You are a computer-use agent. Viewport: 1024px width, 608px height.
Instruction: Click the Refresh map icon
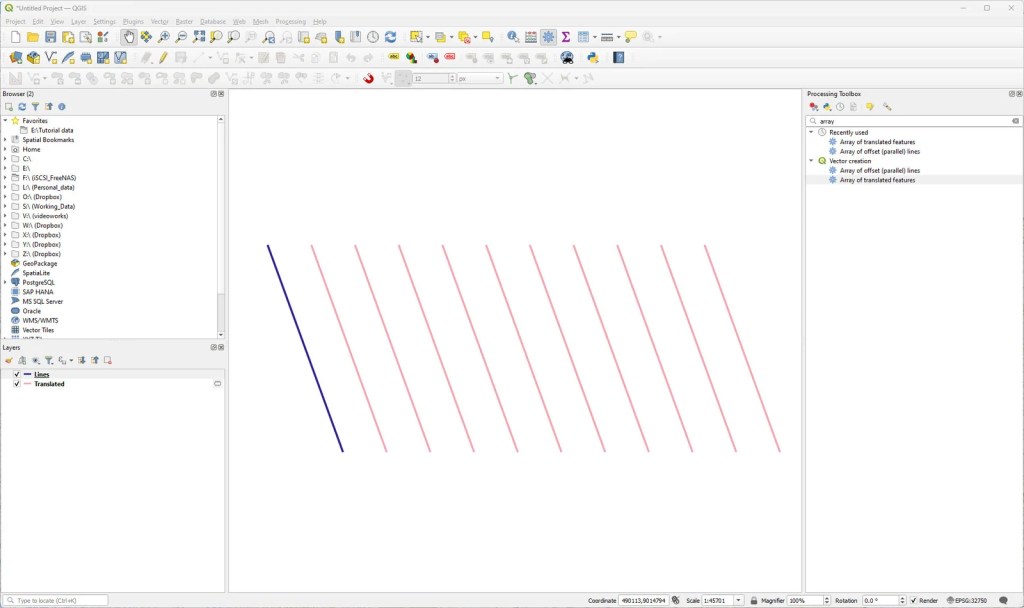pyautogui.click(x=390, y=37)
